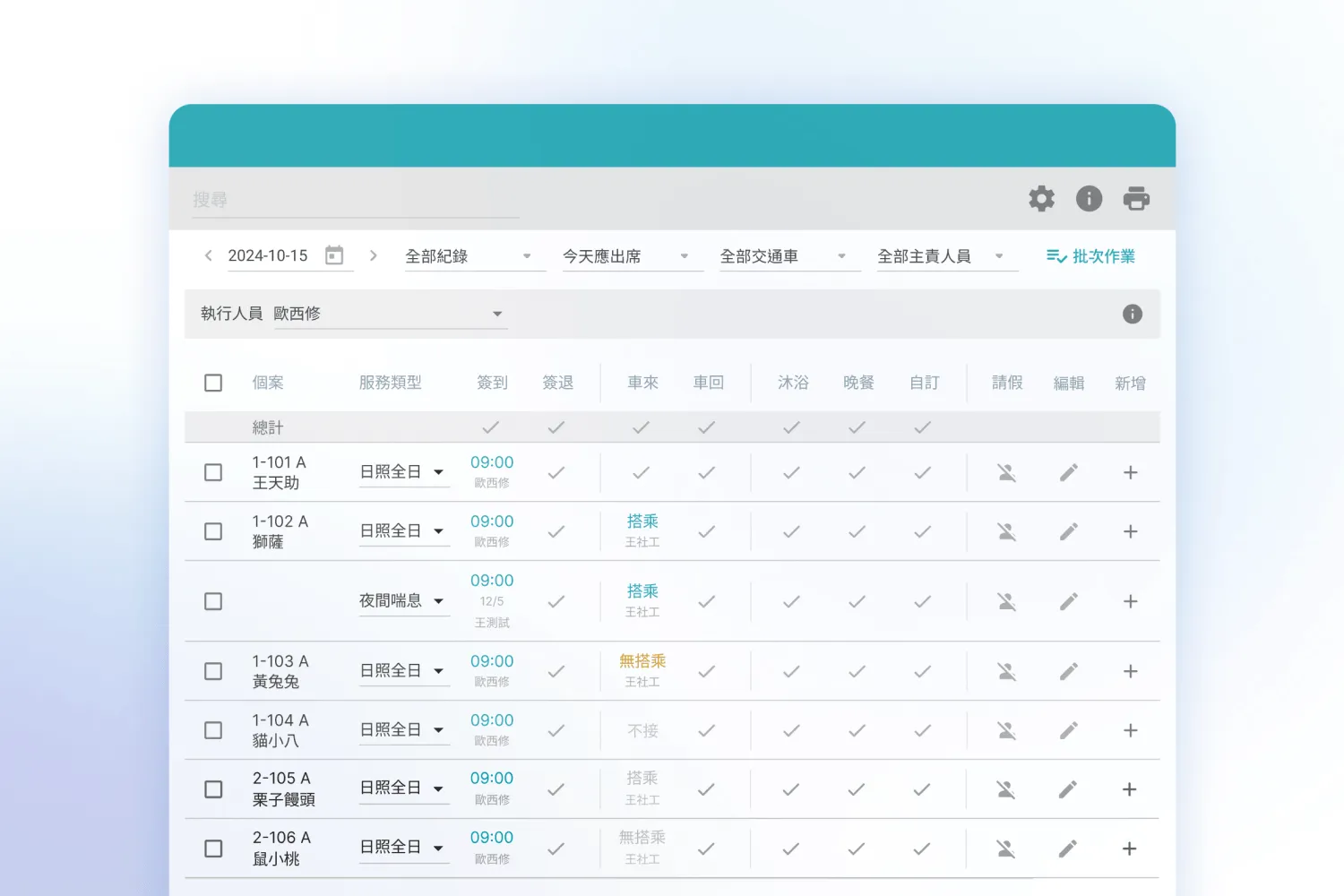
Task: Mark leave for 栗子饅頭
Action: point(1006,789)
